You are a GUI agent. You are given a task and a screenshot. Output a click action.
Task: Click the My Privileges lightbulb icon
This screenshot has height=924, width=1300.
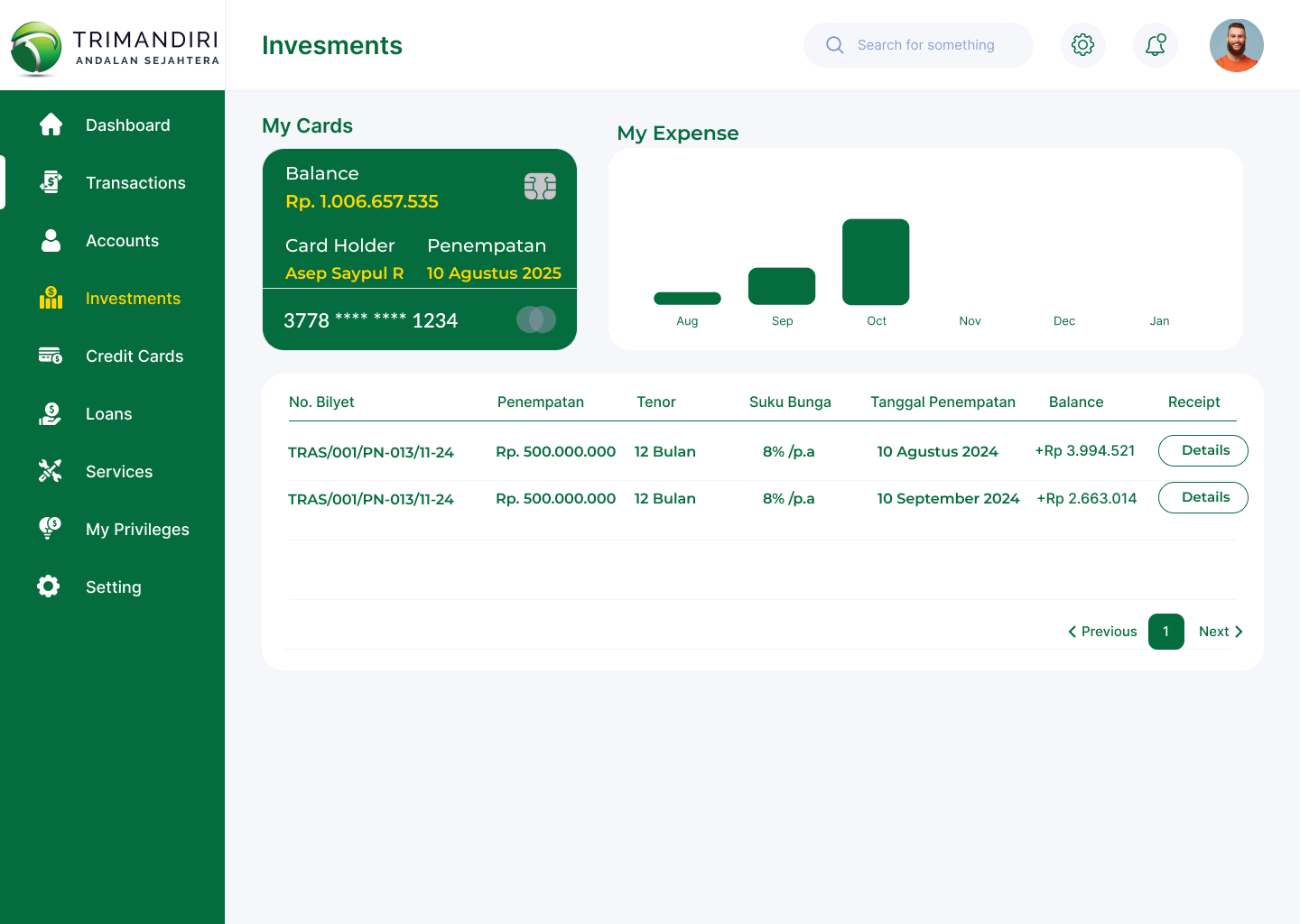point(51,529)
